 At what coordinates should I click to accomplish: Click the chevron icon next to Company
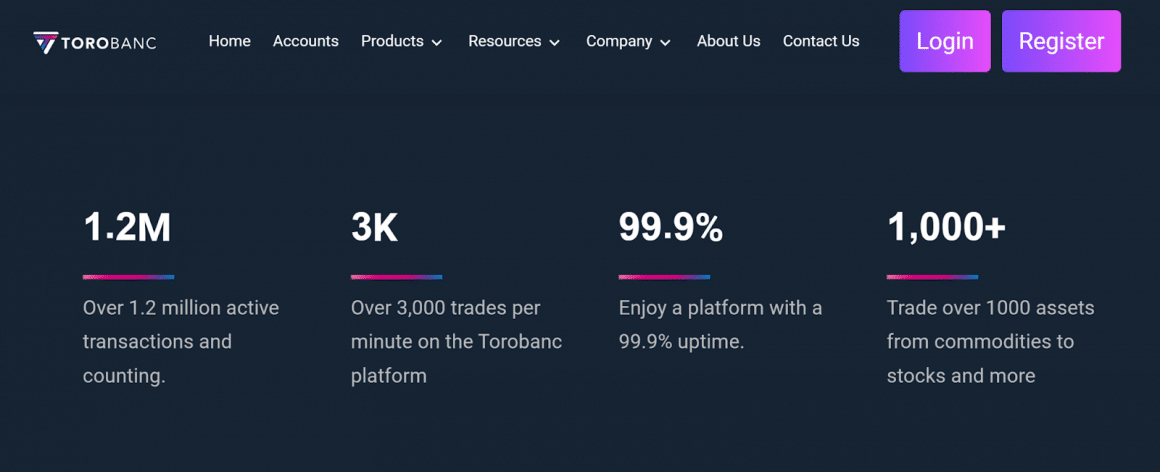[665, 43]
